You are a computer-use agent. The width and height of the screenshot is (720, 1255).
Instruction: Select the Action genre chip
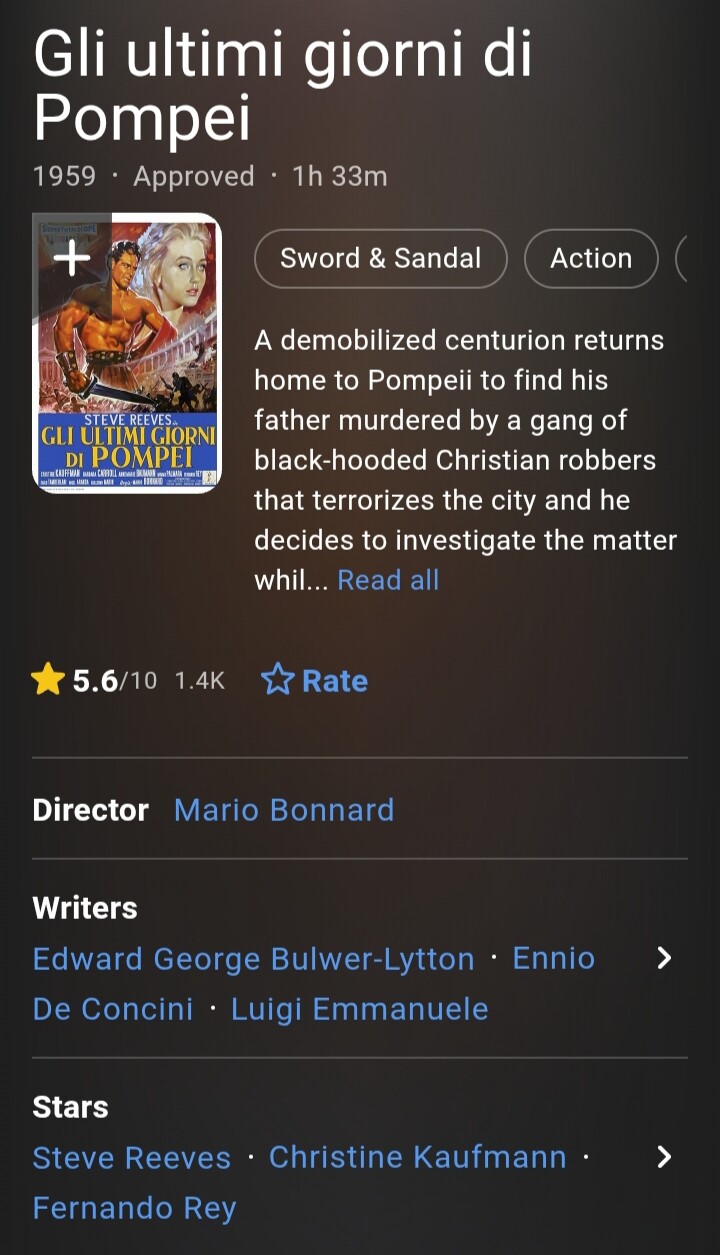(591, 259)
